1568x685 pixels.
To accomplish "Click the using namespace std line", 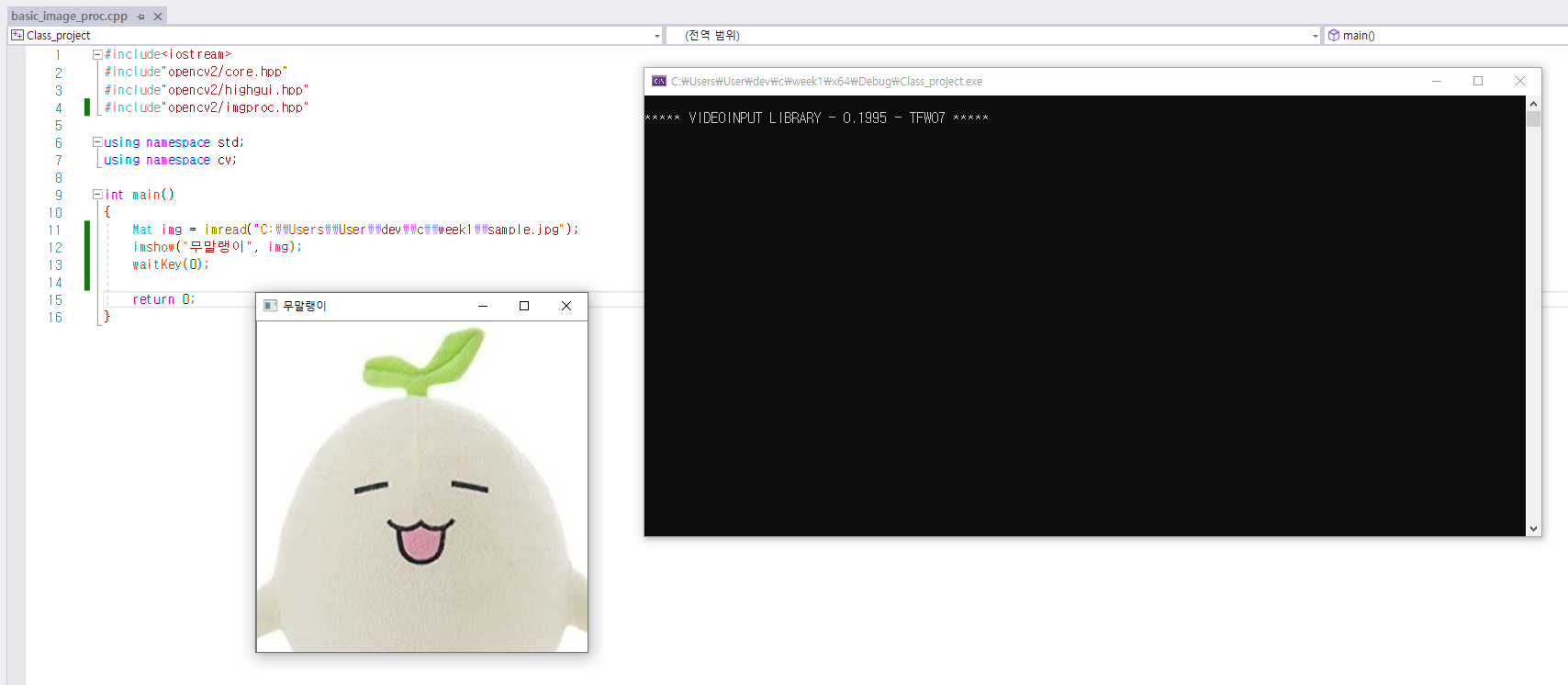I will click(174, 142).
